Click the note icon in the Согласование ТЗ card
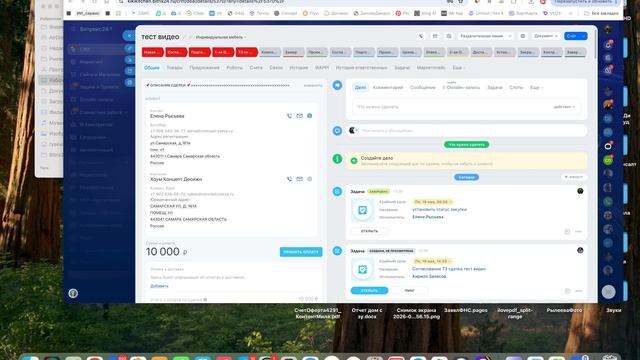The image size is (640, 360). pos(567,291)
